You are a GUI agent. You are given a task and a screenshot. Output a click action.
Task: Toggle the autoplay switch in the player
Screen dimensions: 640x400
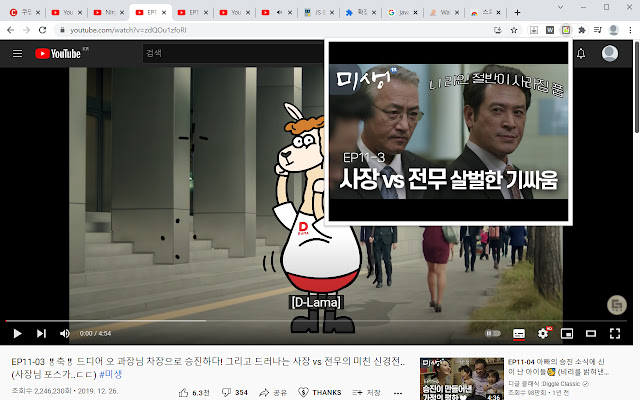[x=493, y=333]
